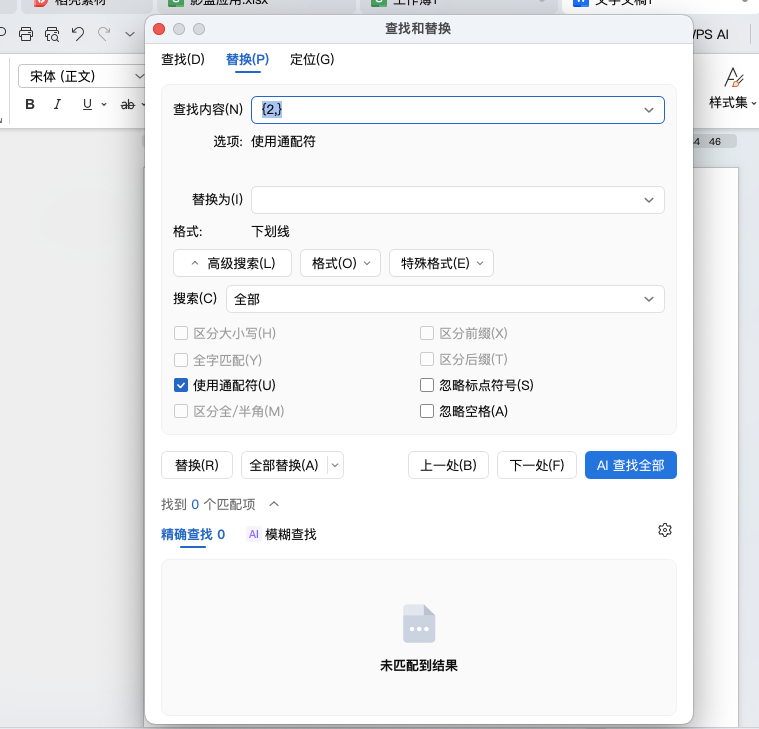
Task: Switch to the 查找(D) tab
Action: click(x=183, y=60)
